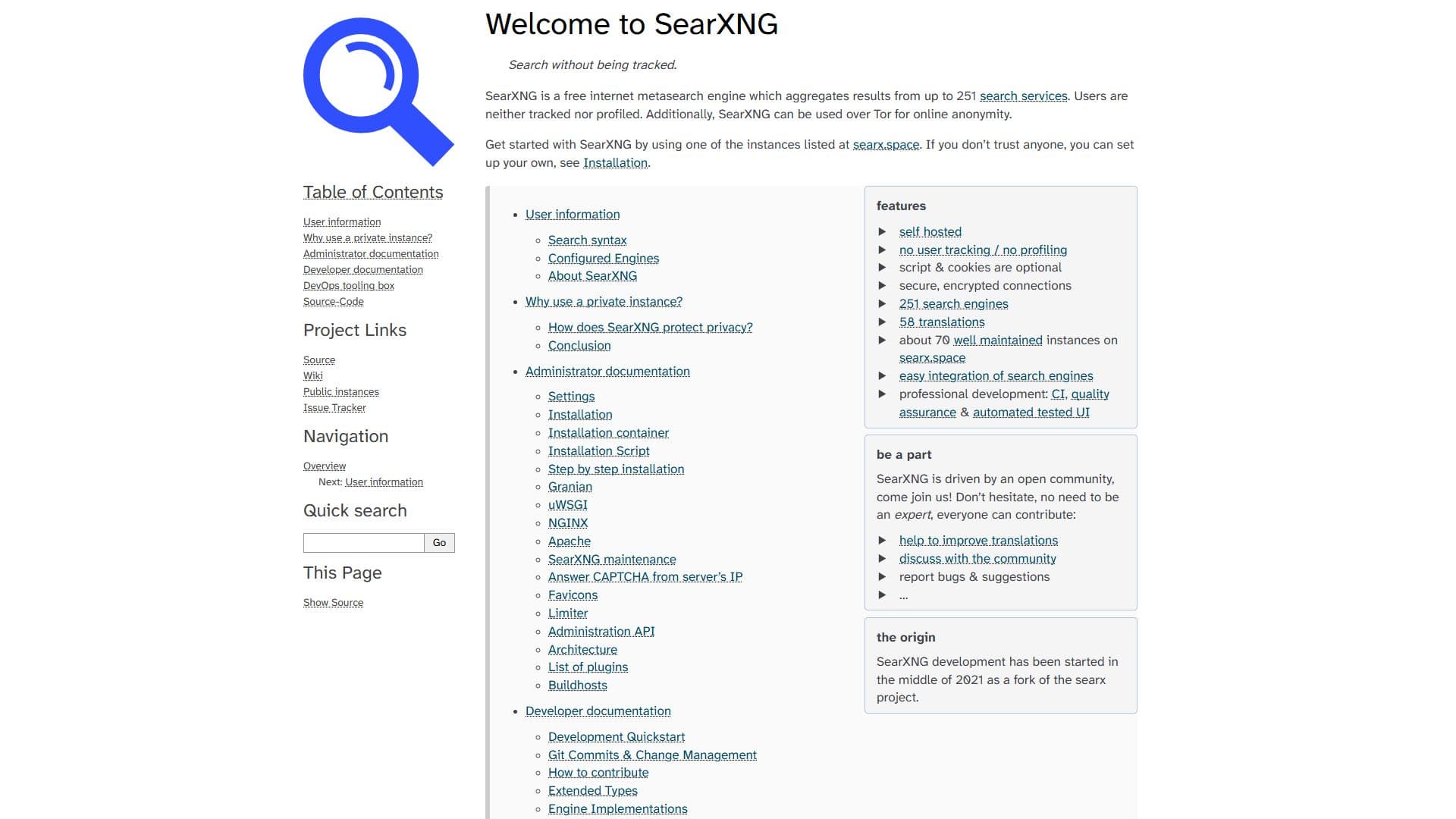The height and width of the screenshot is (819, 1456).
Task: Open the Limiter page
Action: [x=568, y=613]
